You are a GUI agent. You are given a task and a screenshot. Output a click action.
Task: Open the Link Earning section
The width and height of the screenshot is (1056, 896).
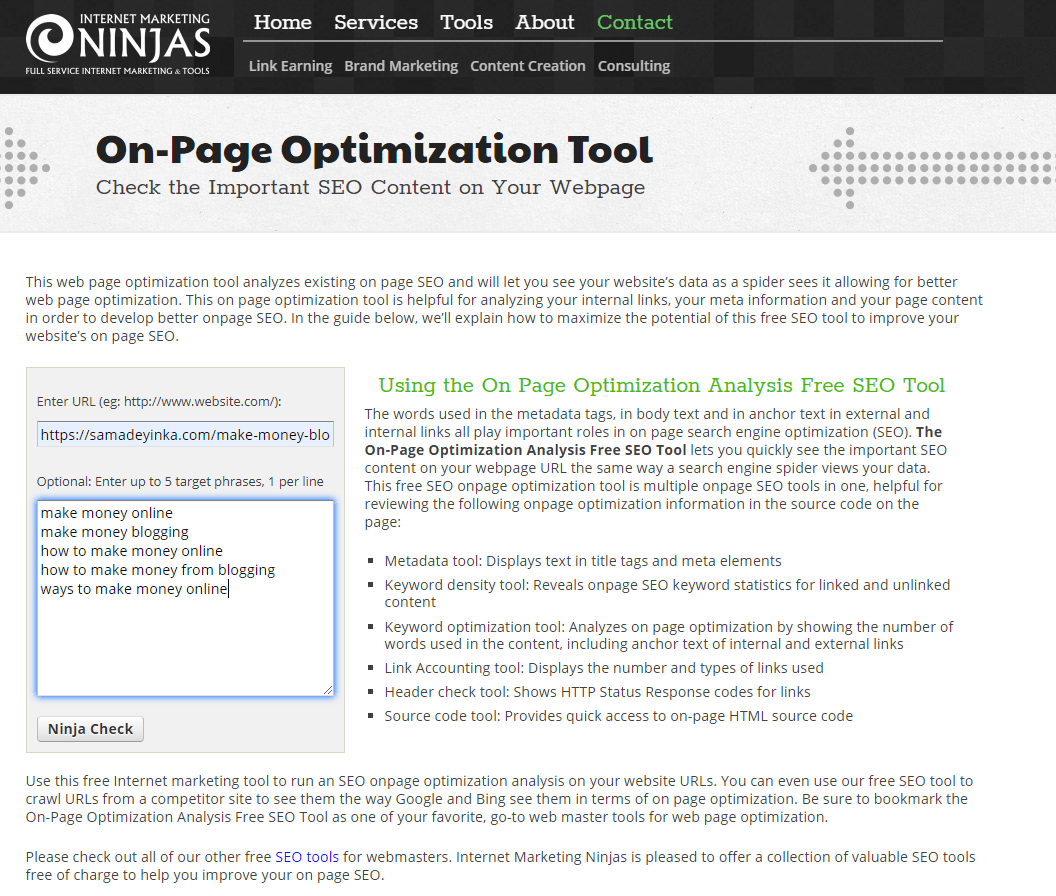[290, 66]
